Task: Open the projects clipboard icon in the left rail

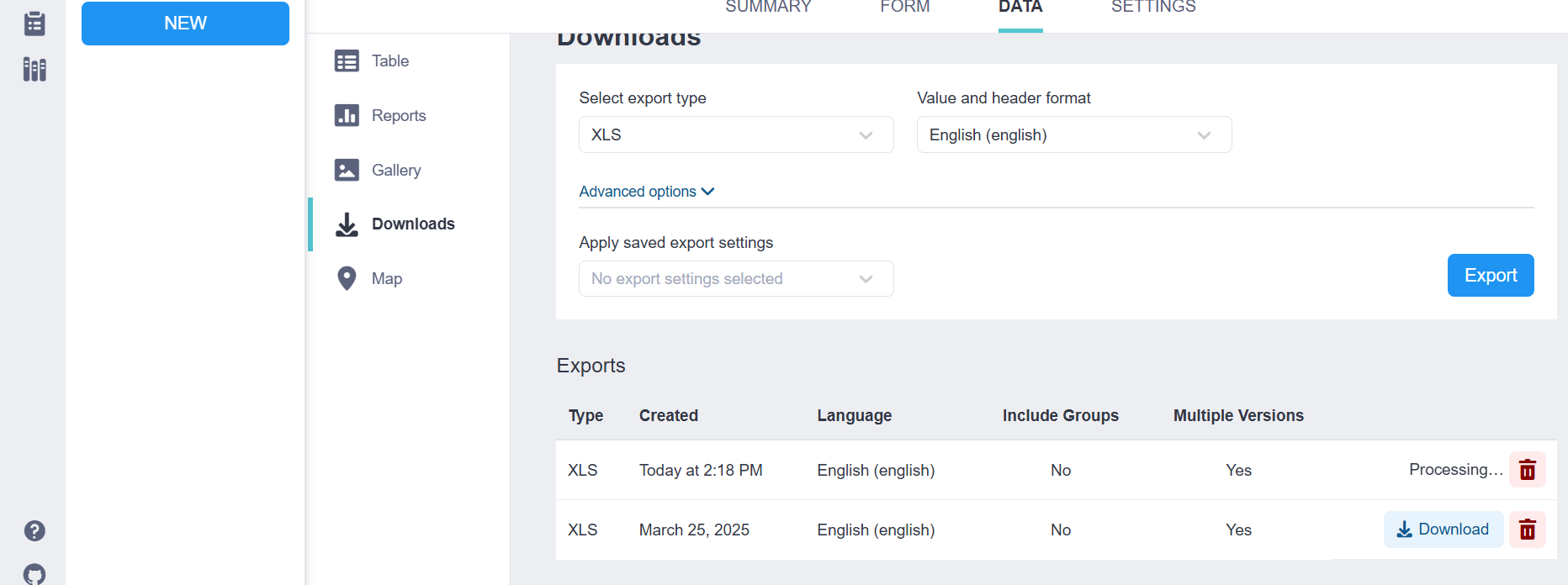Action: (34, 24)
